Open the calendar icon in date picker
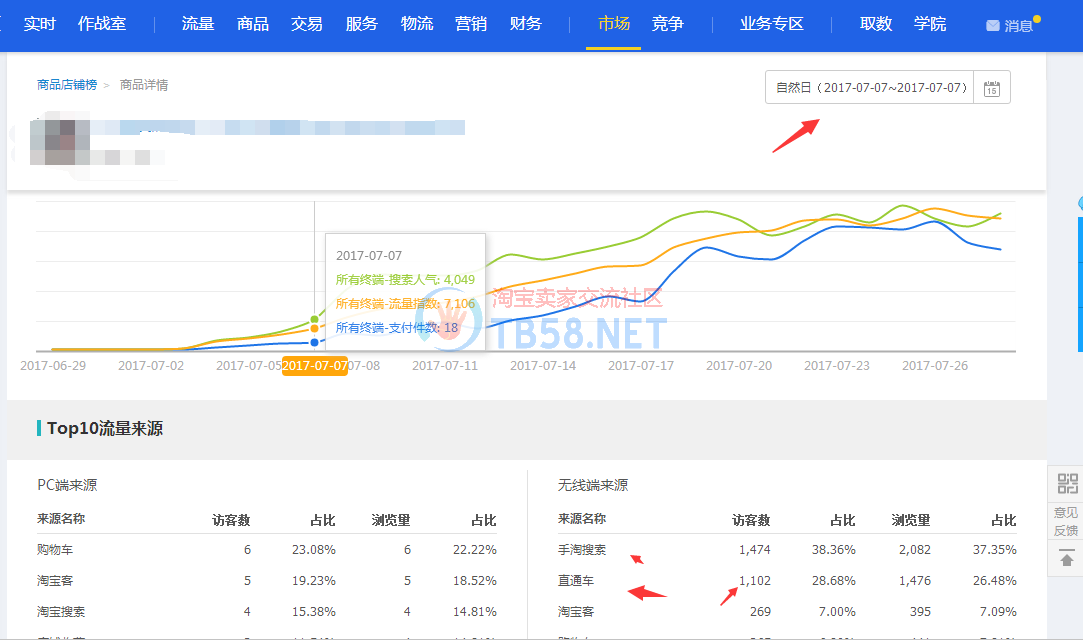Image resolution: width=1083 pixels, height=640 pixels. [991, 88]
